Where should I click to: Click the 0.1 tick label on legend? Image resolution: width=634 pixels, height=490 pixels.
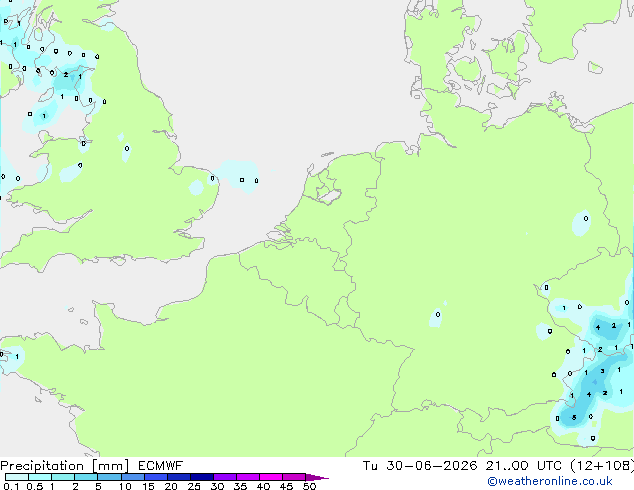[x=11, y=486]
